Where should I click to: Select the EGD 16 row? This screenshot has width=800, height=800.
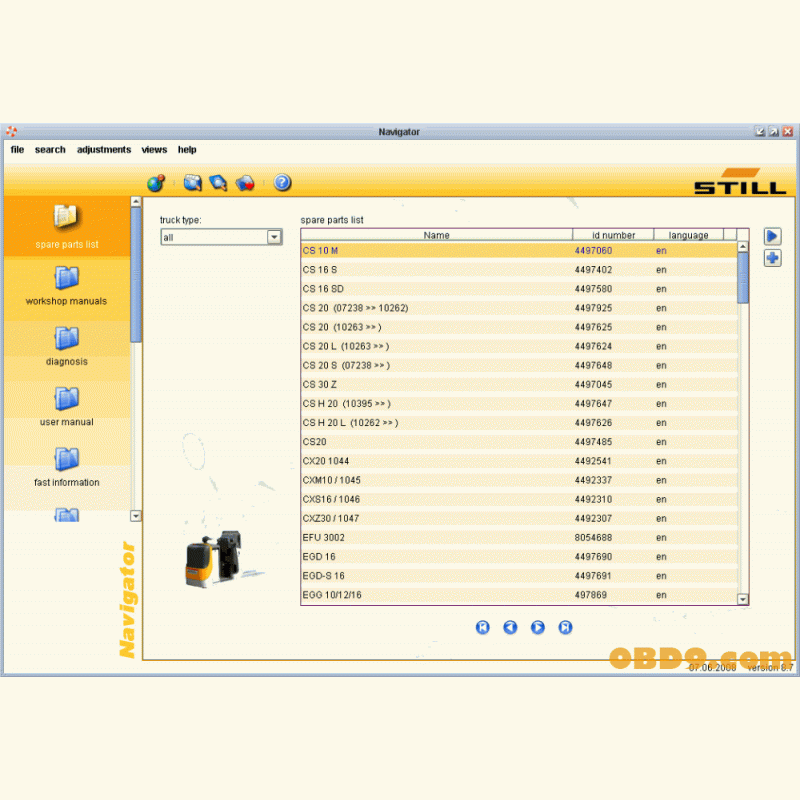tap(519, 557)
